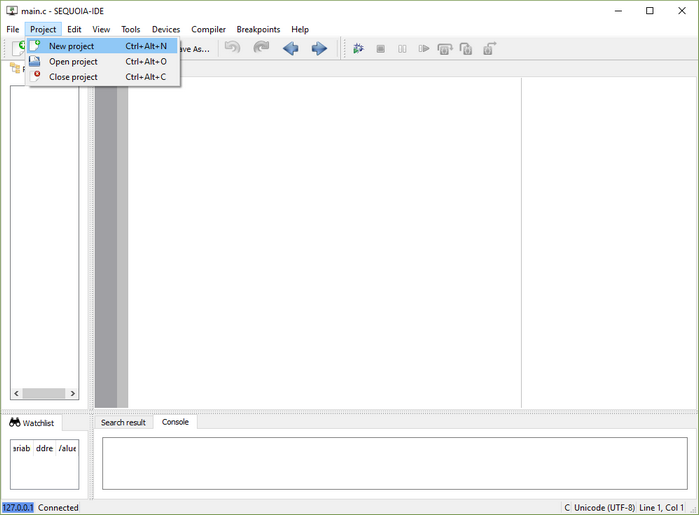The image size is (699, 515).
Task: Click the blue forward navigation arrow
Action: pos(319,48)
